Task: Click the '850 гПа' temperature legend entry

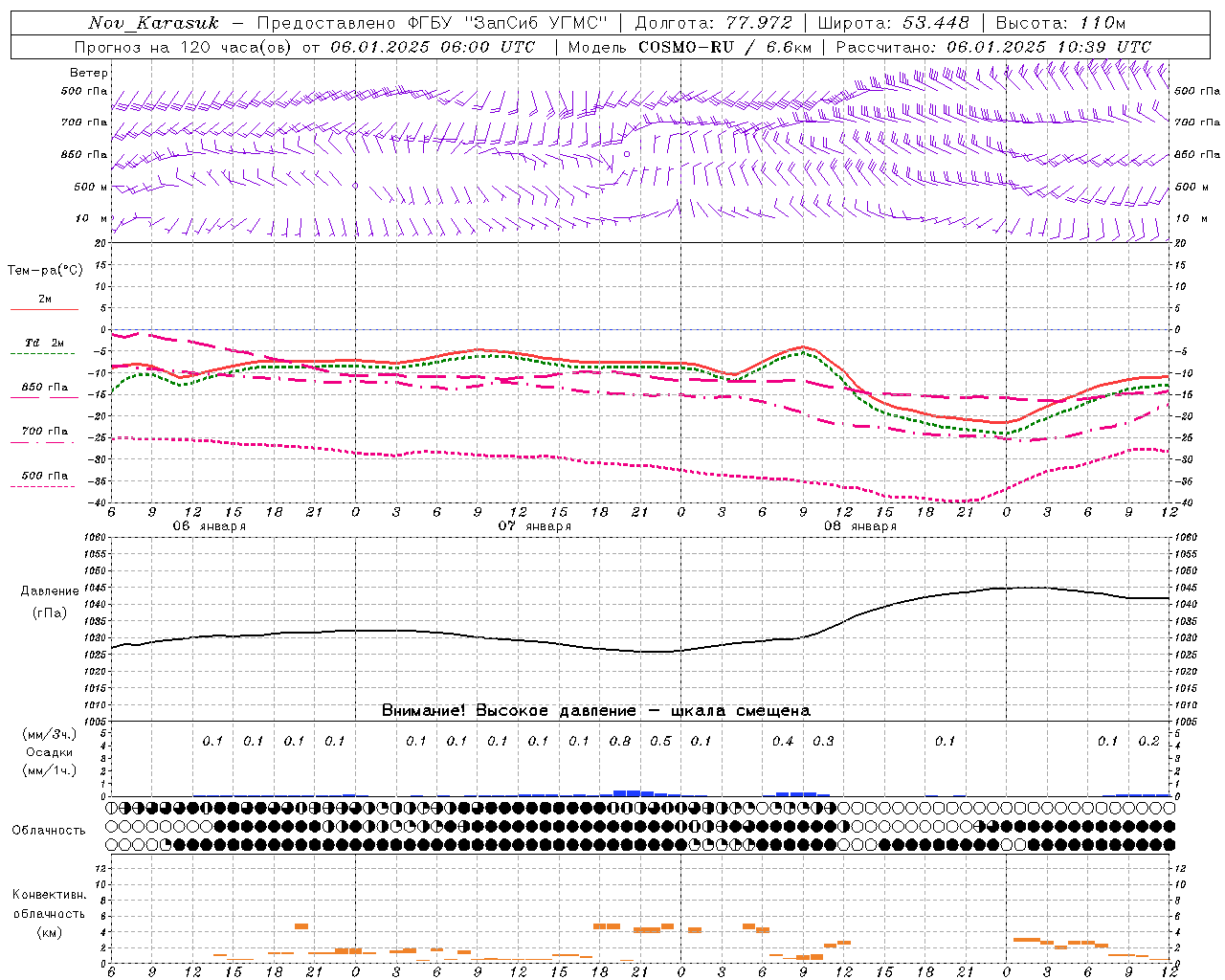Action: pos(45,388)
